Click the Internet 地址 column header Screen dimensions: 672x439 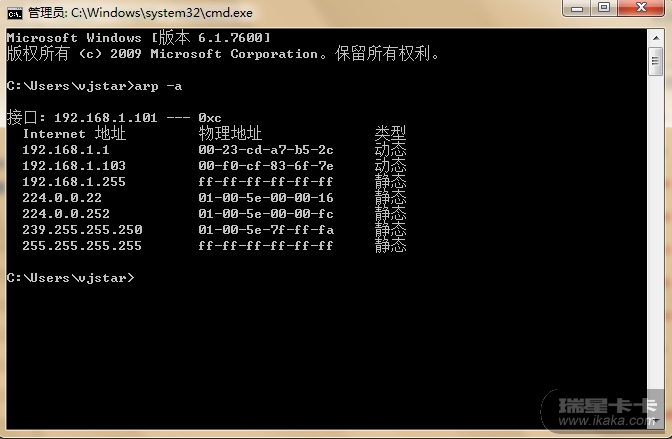coord(74,134)
